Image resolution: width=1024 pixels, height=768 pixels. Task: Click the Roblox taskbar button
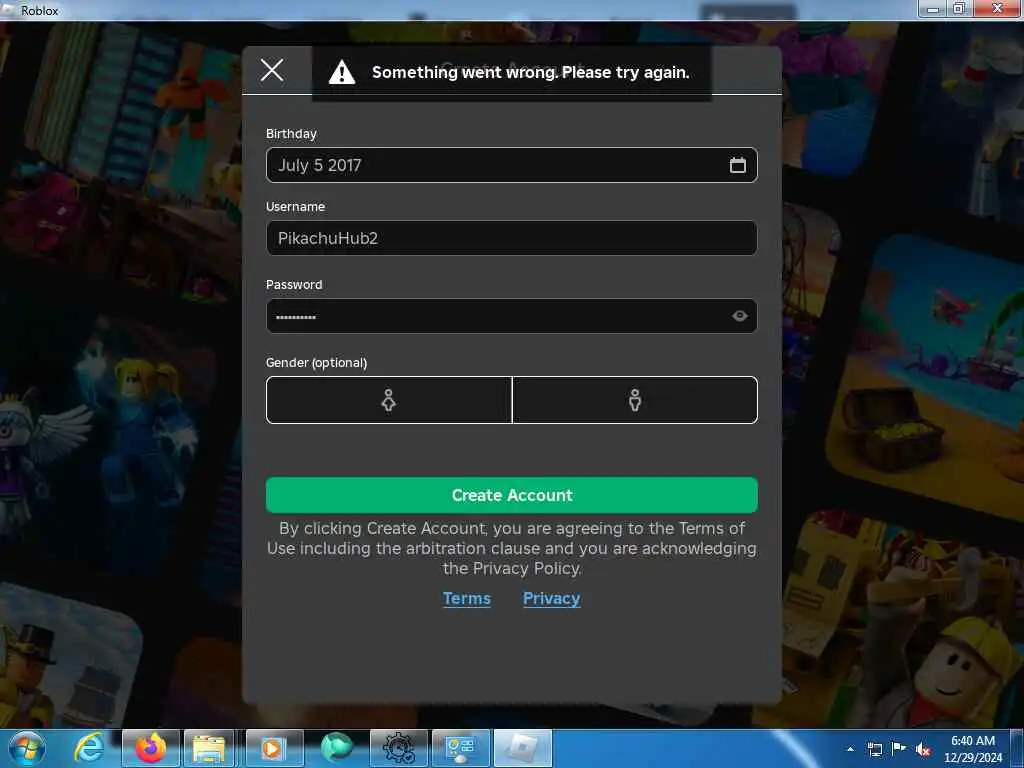[x=522, y=748]
